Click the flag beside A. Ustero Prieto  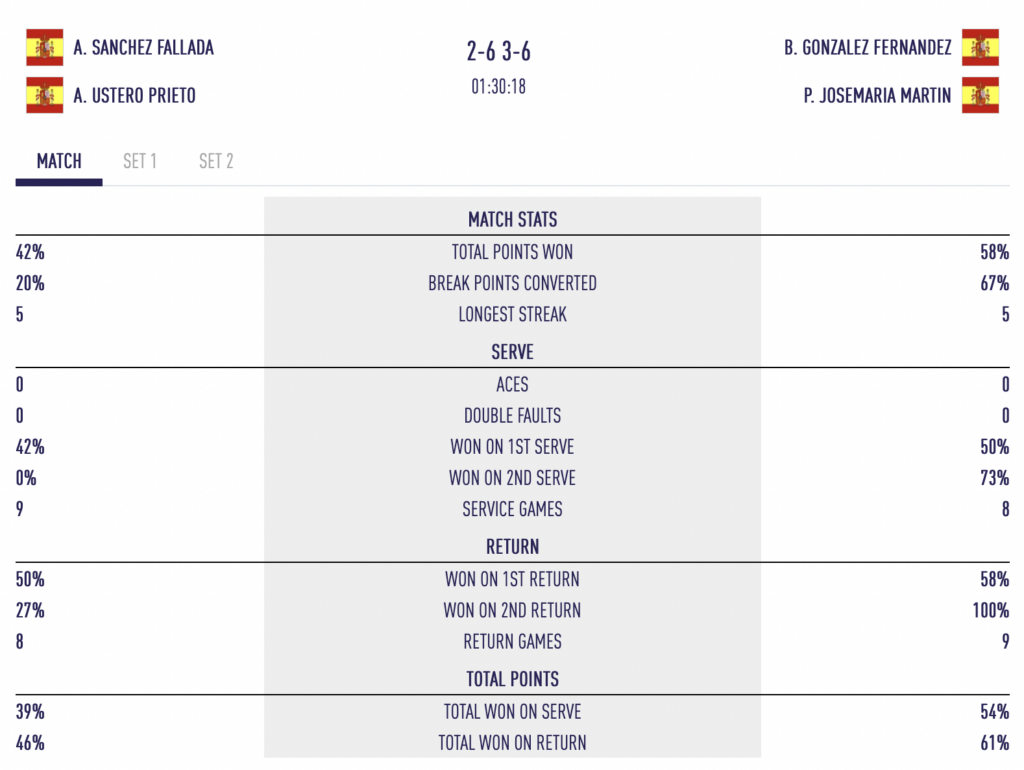pos(44,95)
